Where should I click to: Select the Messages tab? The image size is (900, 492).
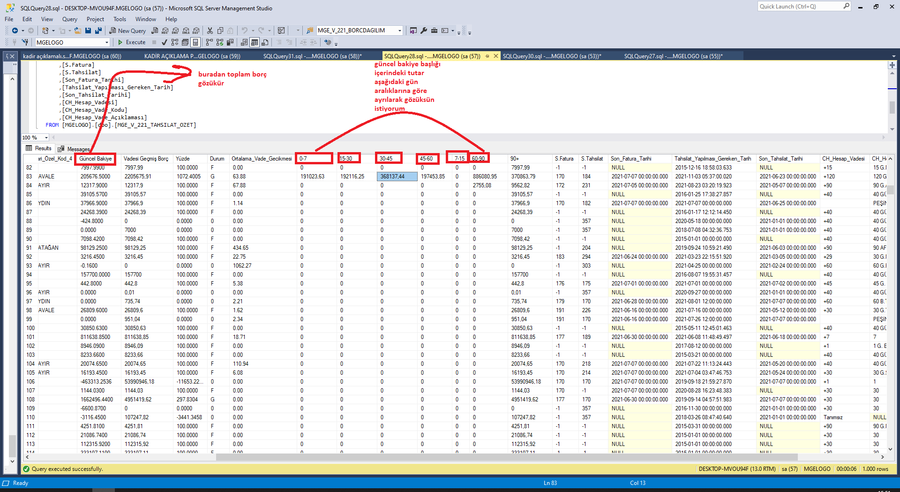click(73, 149)
